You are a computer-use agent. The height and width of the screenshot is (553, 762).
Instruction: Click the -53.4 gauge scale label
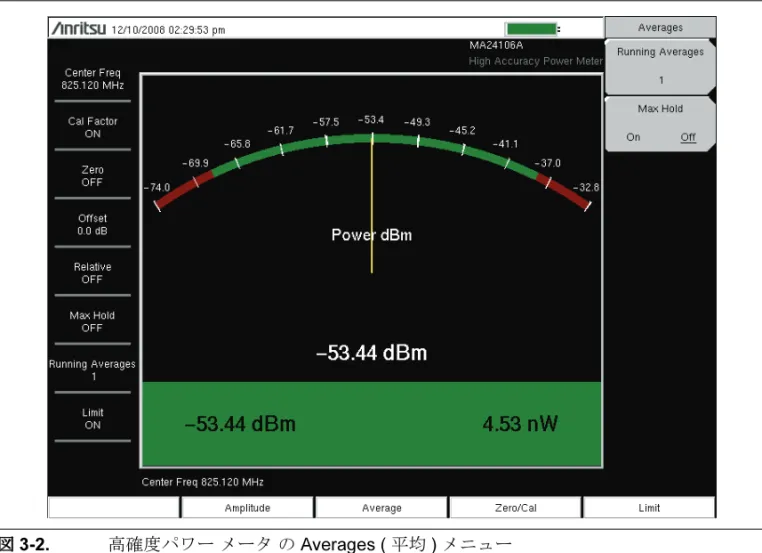pos(371,120)
